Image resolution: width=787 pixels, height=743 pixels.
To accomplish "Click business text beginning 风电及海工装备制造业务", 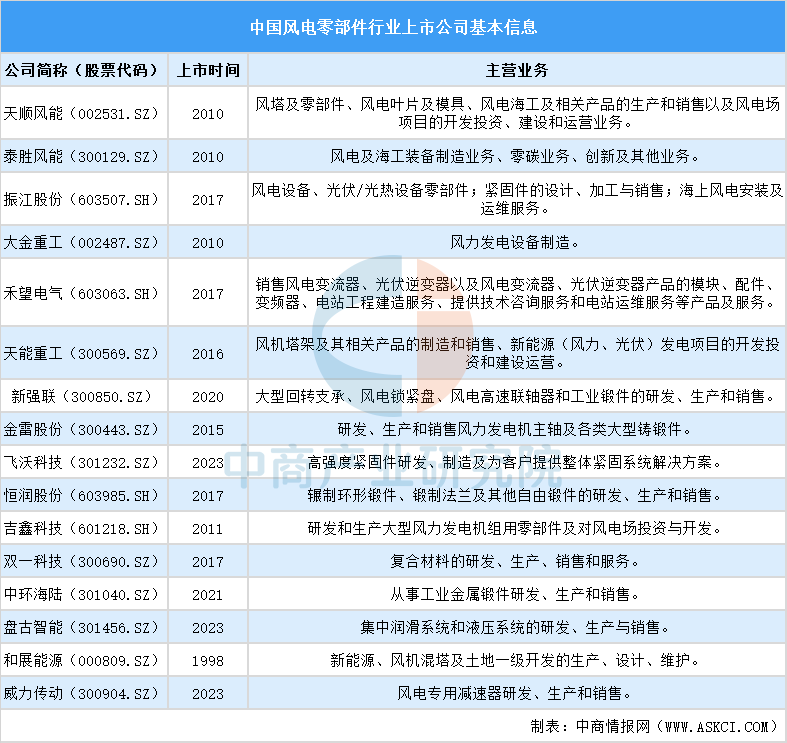I will pyautogui.click(x=514, y=157).
